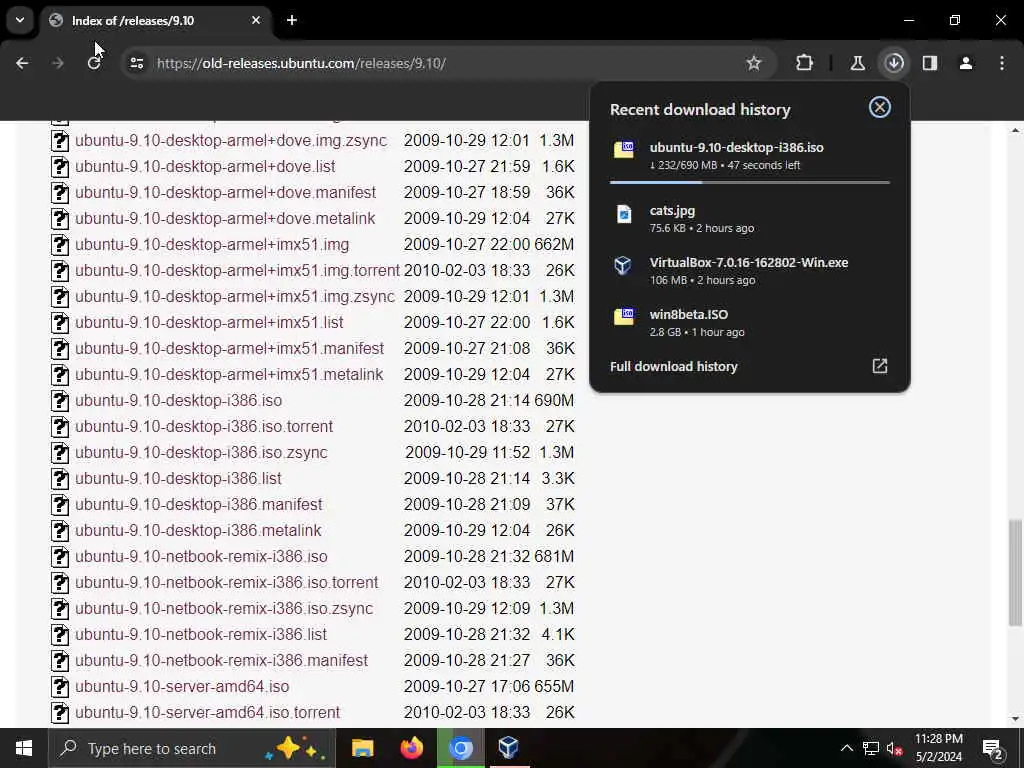Image resolution: width=1024 pixels, height=768 pixels.
Task: Click the ubuntu-9.10-desktop-i386.iso download icon
Action: click(x=624, y=150)
